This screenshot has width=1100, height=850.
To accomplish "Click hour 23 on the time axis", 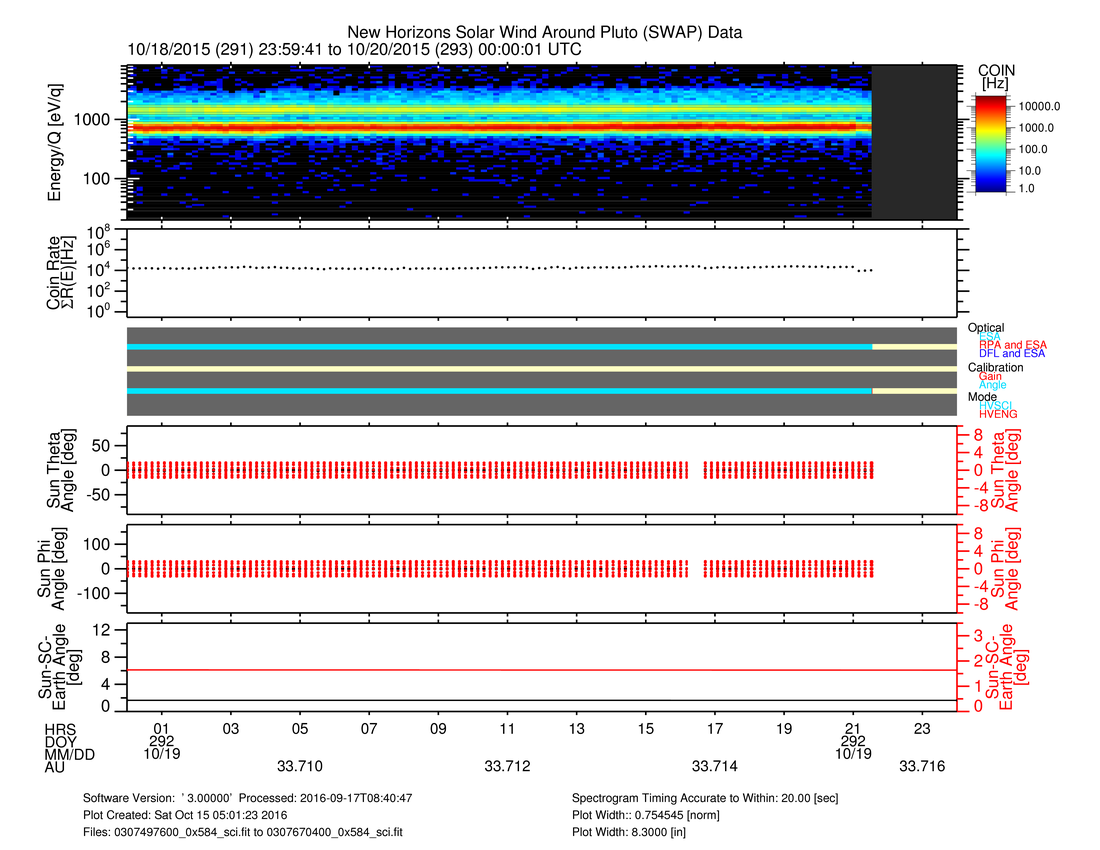I will pyautogui.click(x=923, y=727).
